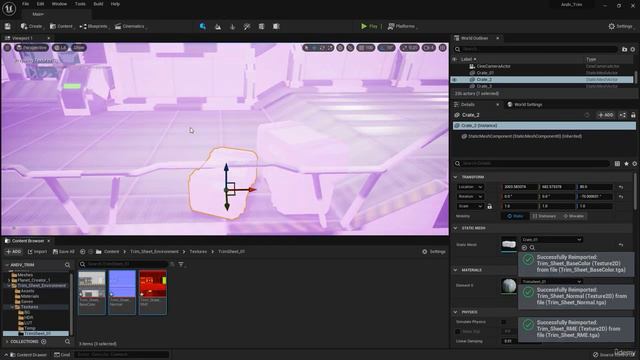This screenshot has width=640, height=360.
Task: Click the Save level icon in main toolbar
Action: tap(8, 26)
